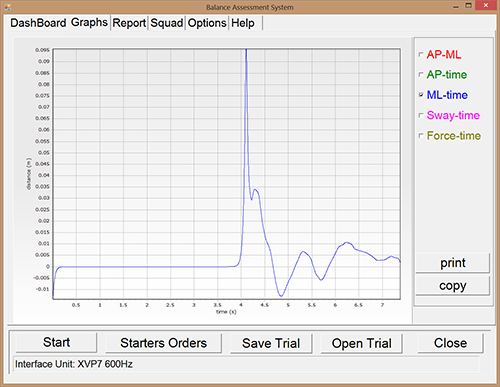Enable the Sway-time graph checkbox

pyautogui.click(x=421, y=115)
